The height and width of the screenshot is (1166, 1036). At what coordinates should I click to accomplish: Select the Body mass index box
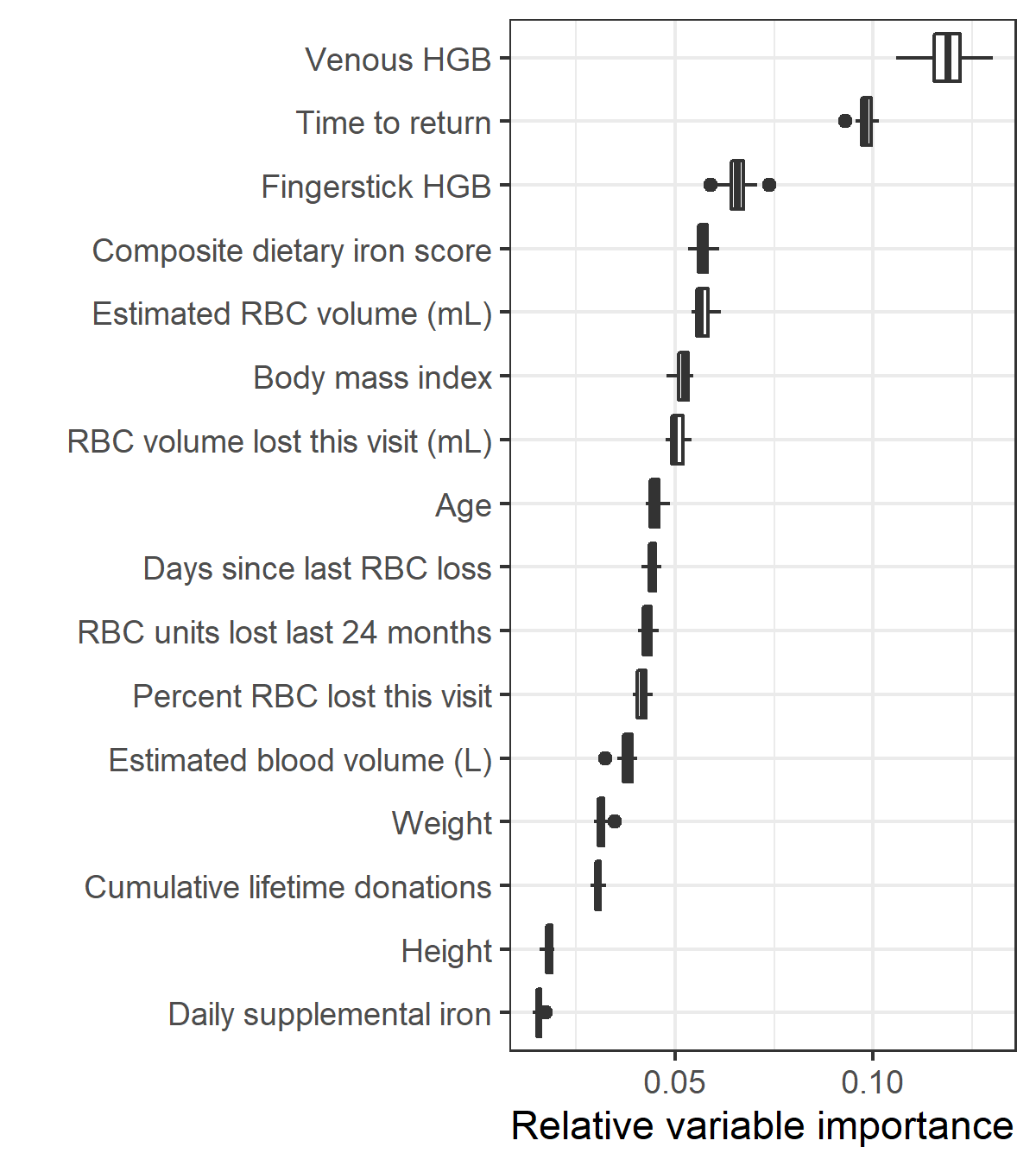pyautogui.click(x=683, y=377)
